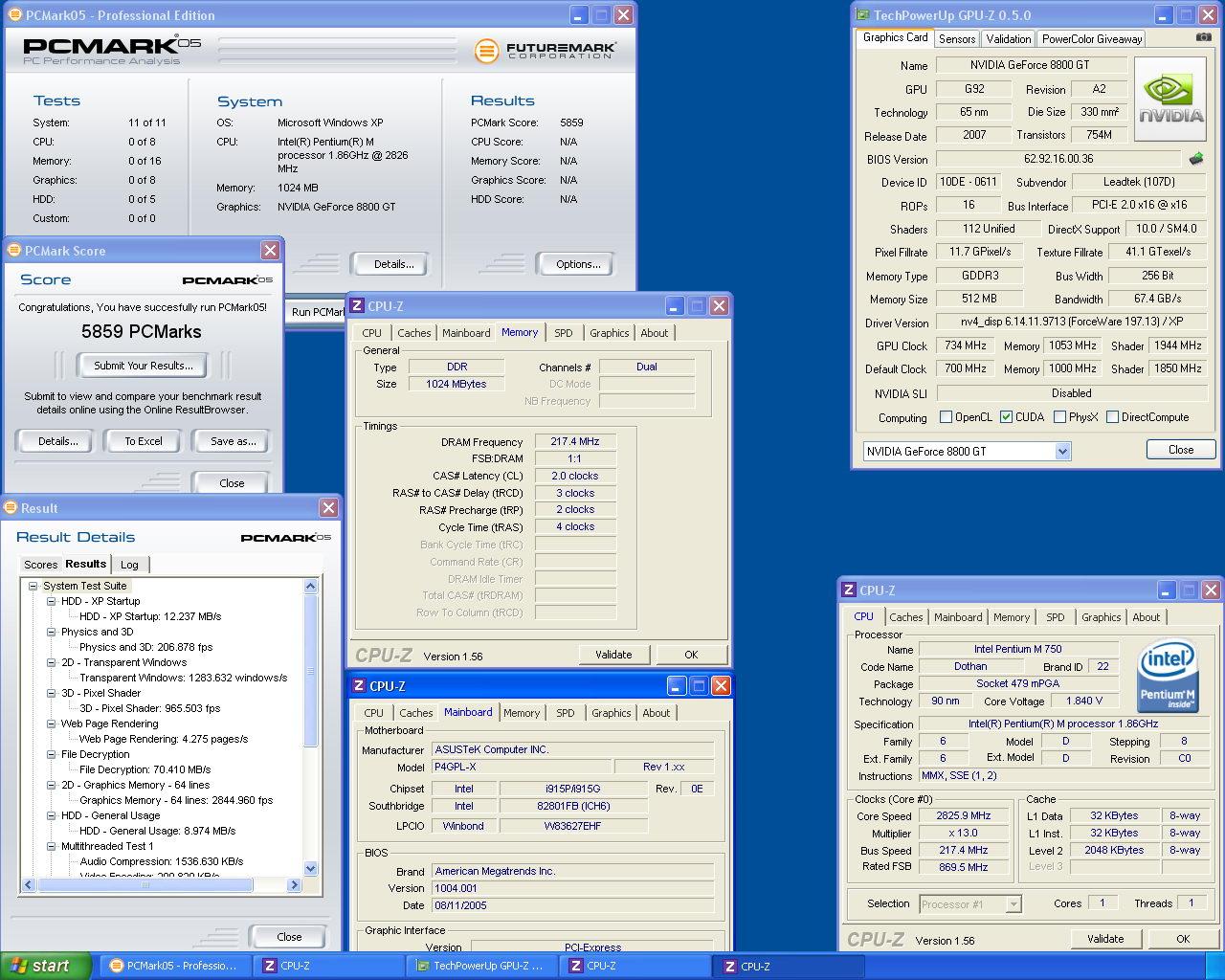Click OK in CPU-Z processor window
1225x980 pixels.
(1183, 939)
